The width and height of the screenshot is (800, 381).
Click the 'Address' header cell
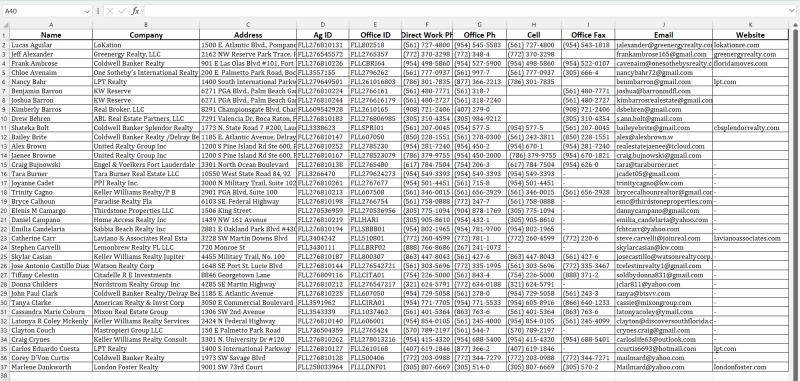(x=248, y=35)
